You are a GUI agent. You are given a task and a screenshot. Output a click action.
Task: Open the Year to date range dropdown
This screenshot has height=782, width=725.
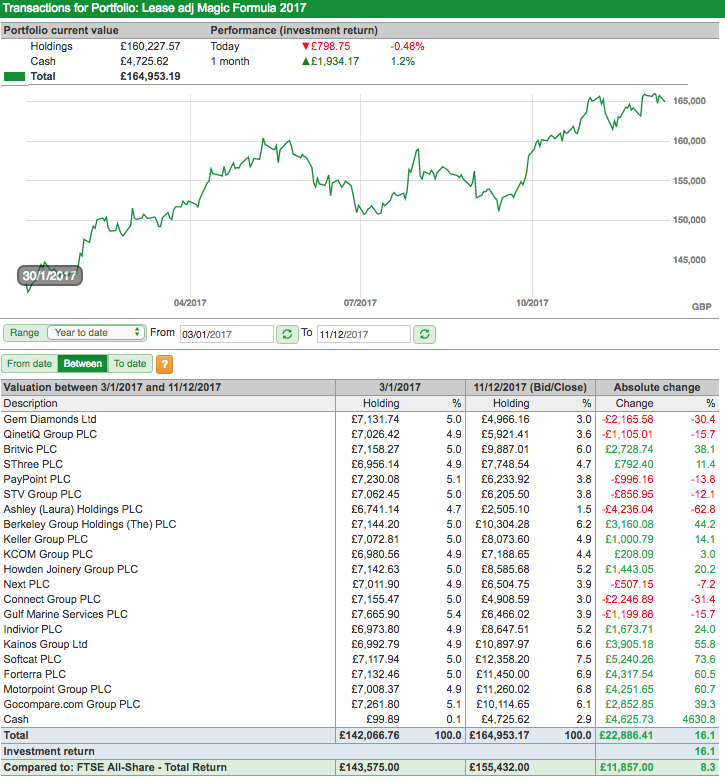tap(96, 333)
